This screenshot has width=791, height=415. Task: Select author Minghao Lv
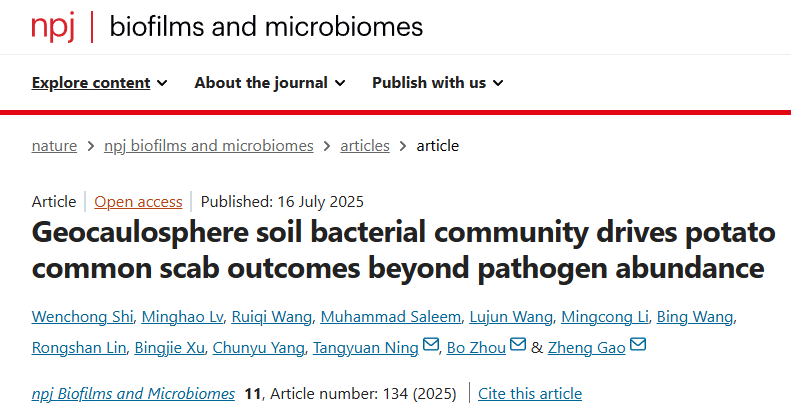pyautogui.click(x=180, y=318)
